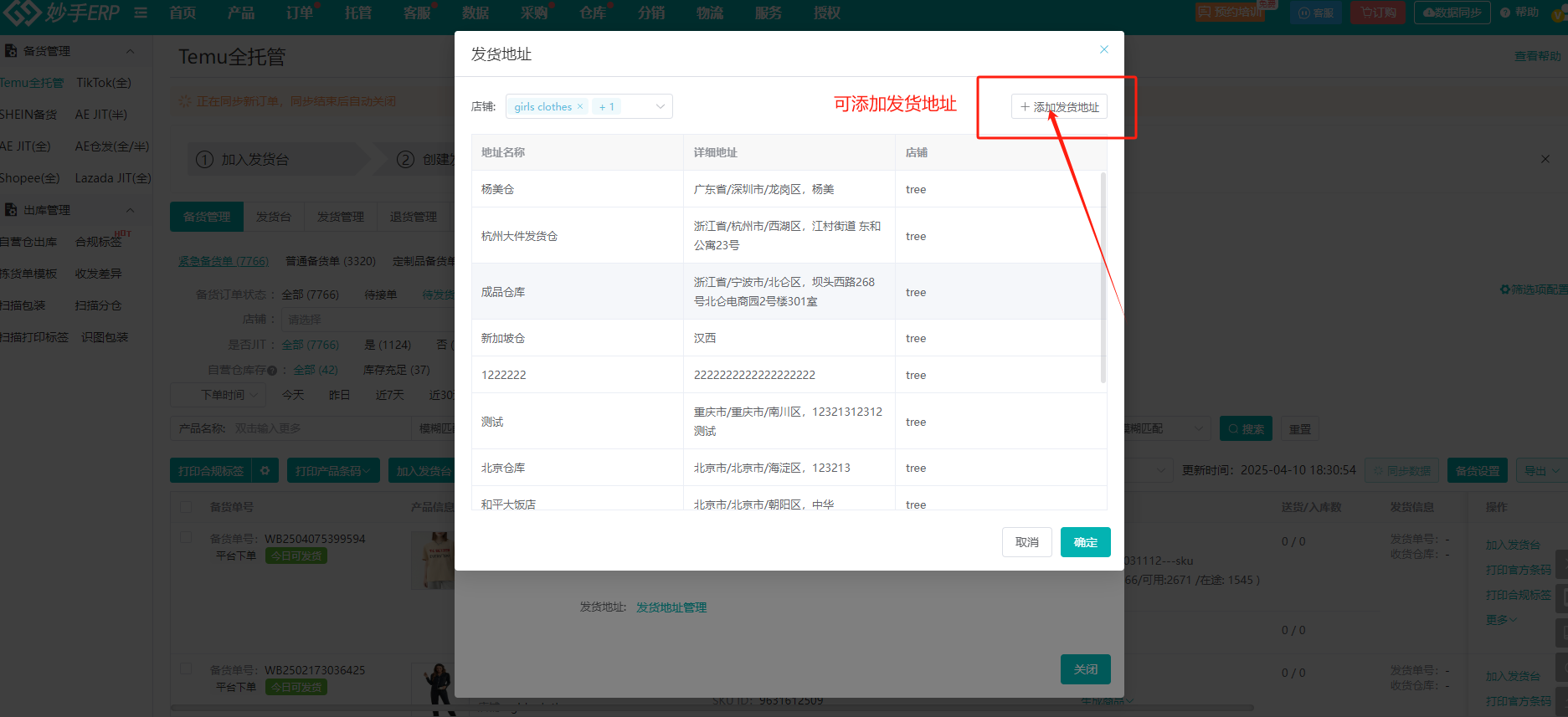Expand the 更多 actions menu
The width and height of the screenshot is (1568, 717).
tap(1501, 620)
